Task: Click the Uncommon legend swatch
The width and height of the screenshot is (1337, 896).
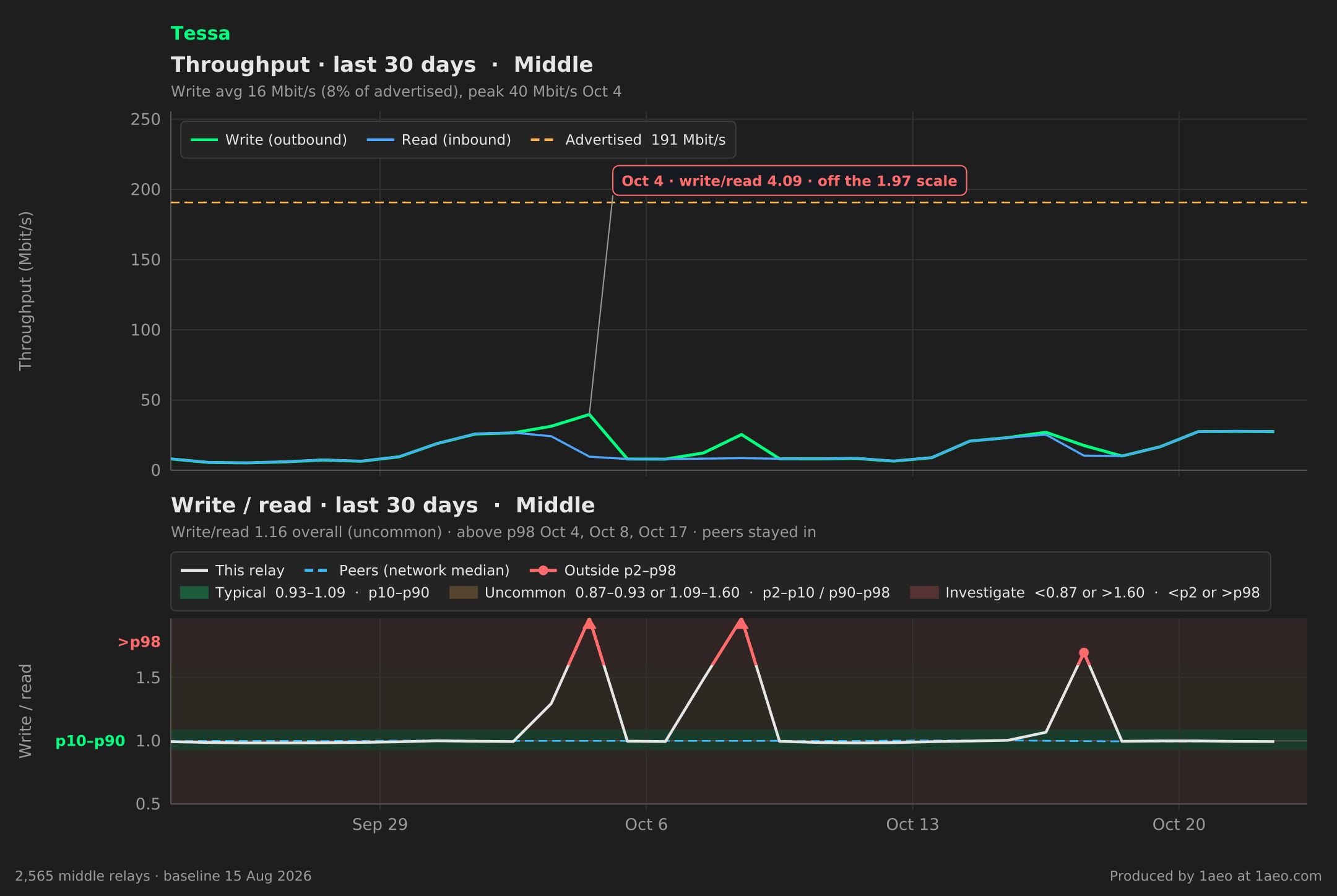Action: [464, 593]
